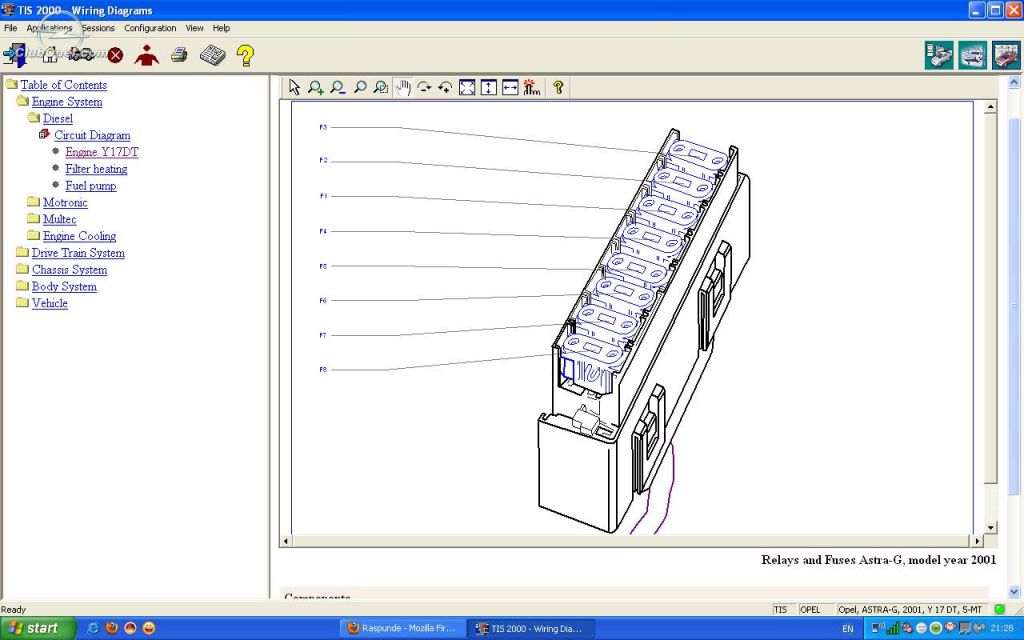Open the Help menu

221,28
